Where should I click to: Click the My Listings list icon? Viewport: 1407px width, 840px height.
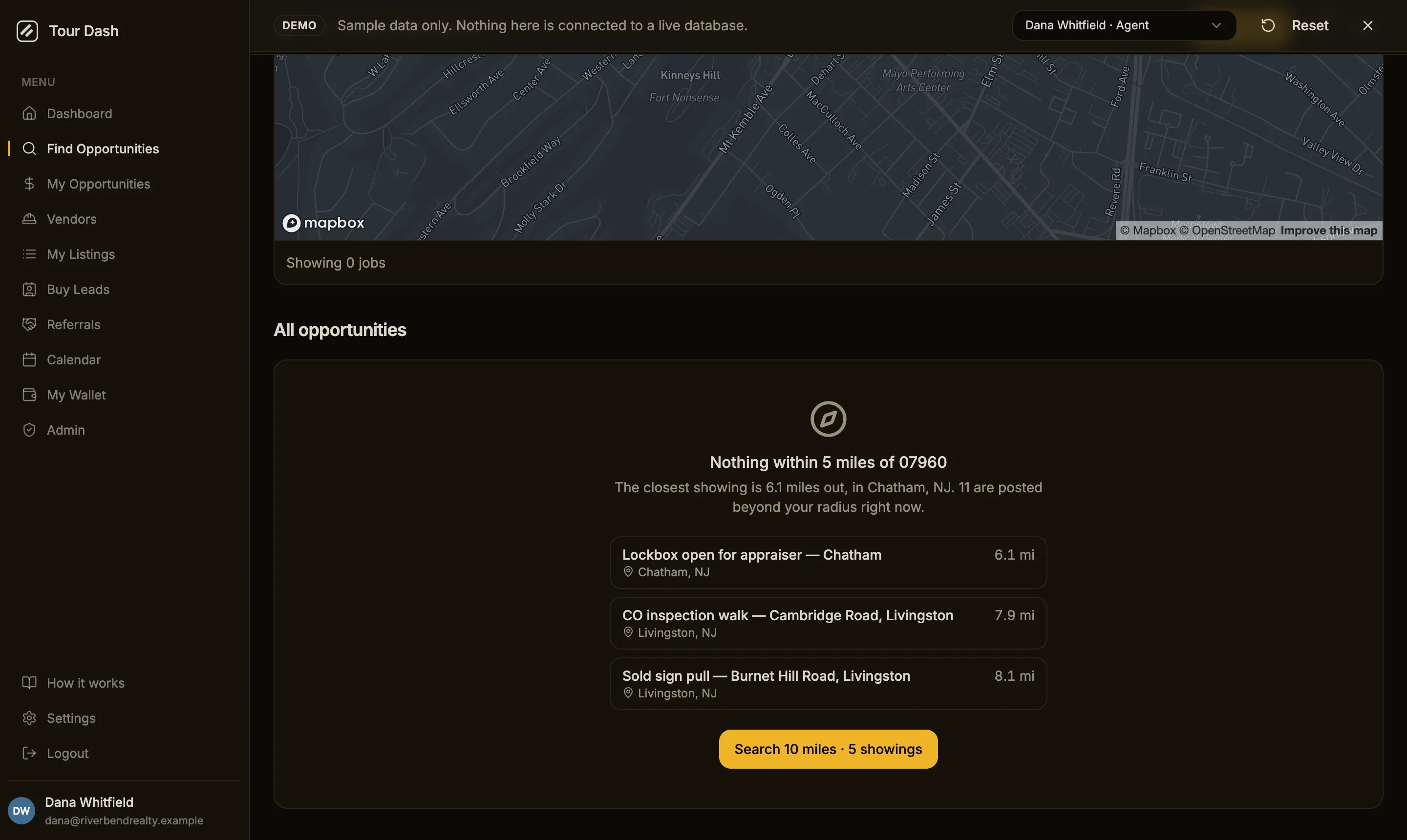(x=29, y=254)
